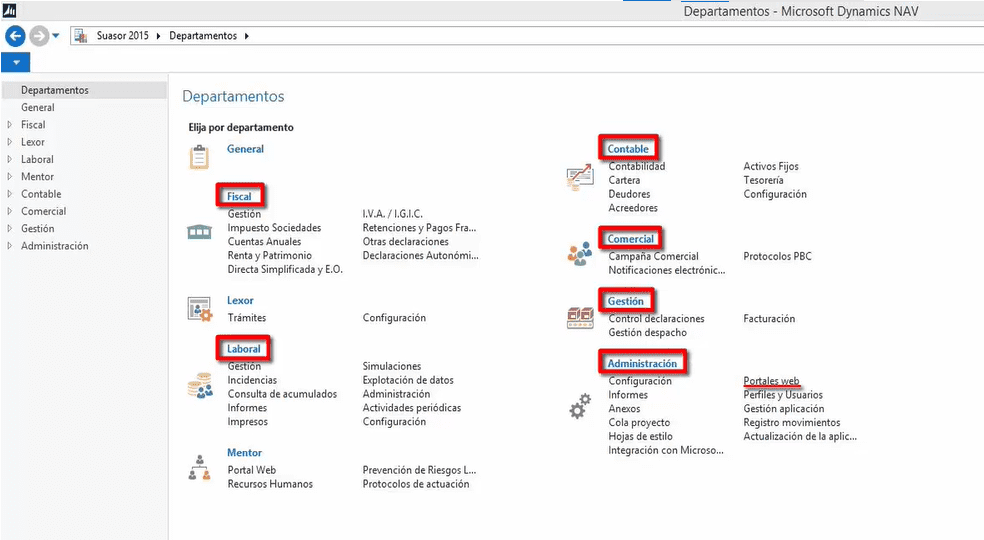The image size is (984, 540).
Task: Open Portal Web under Mentor
Action: pyautogui.click(x=252, y=470)
